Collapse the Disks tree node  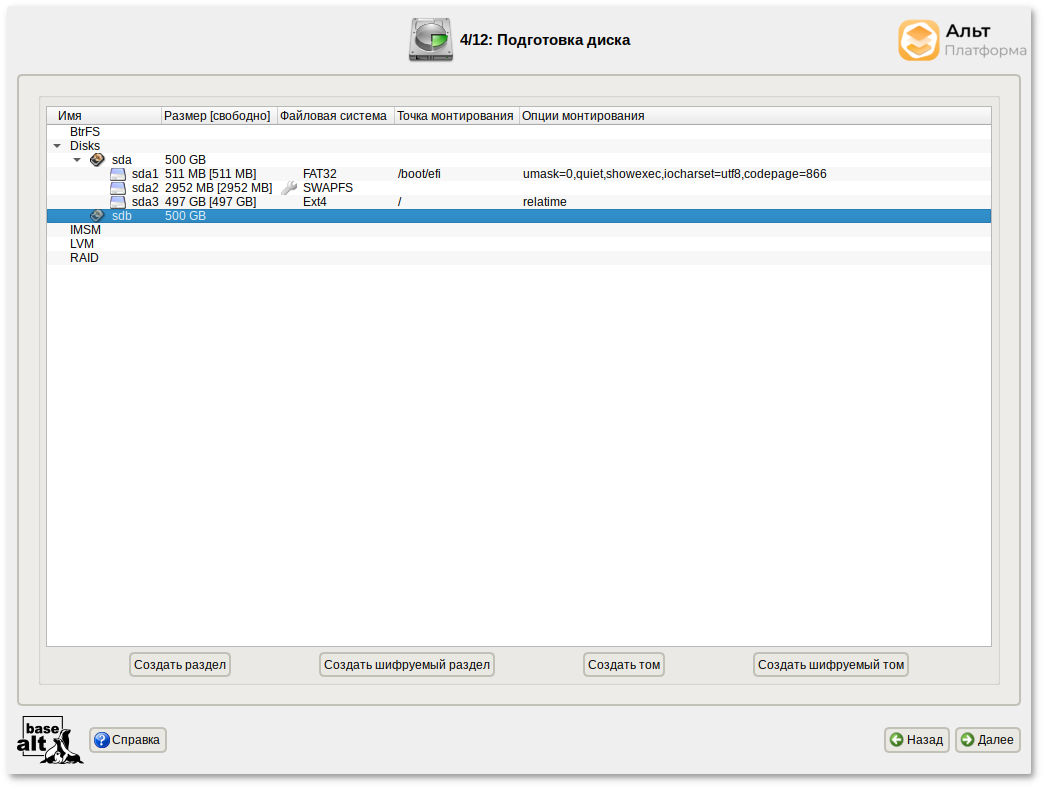pos(57,146)
